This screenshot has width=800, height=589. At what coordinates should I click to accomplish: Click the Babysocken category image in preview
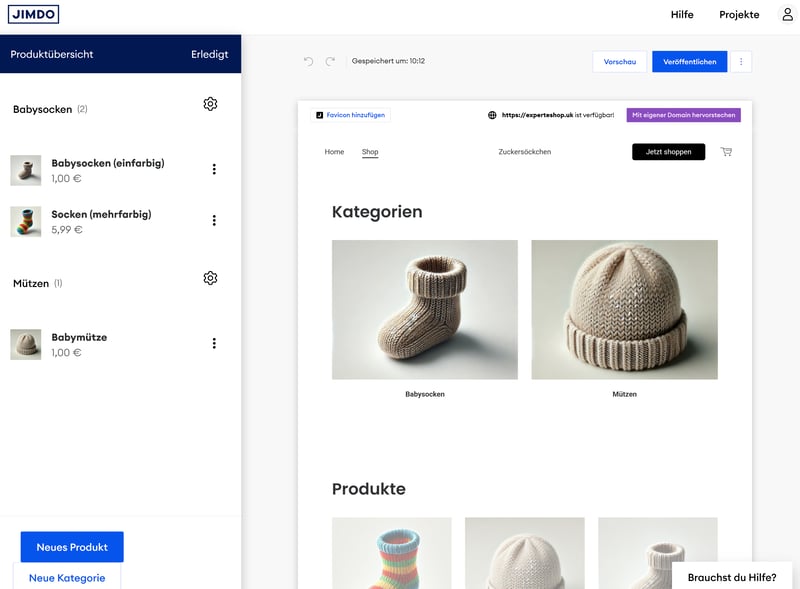[424, 310]
